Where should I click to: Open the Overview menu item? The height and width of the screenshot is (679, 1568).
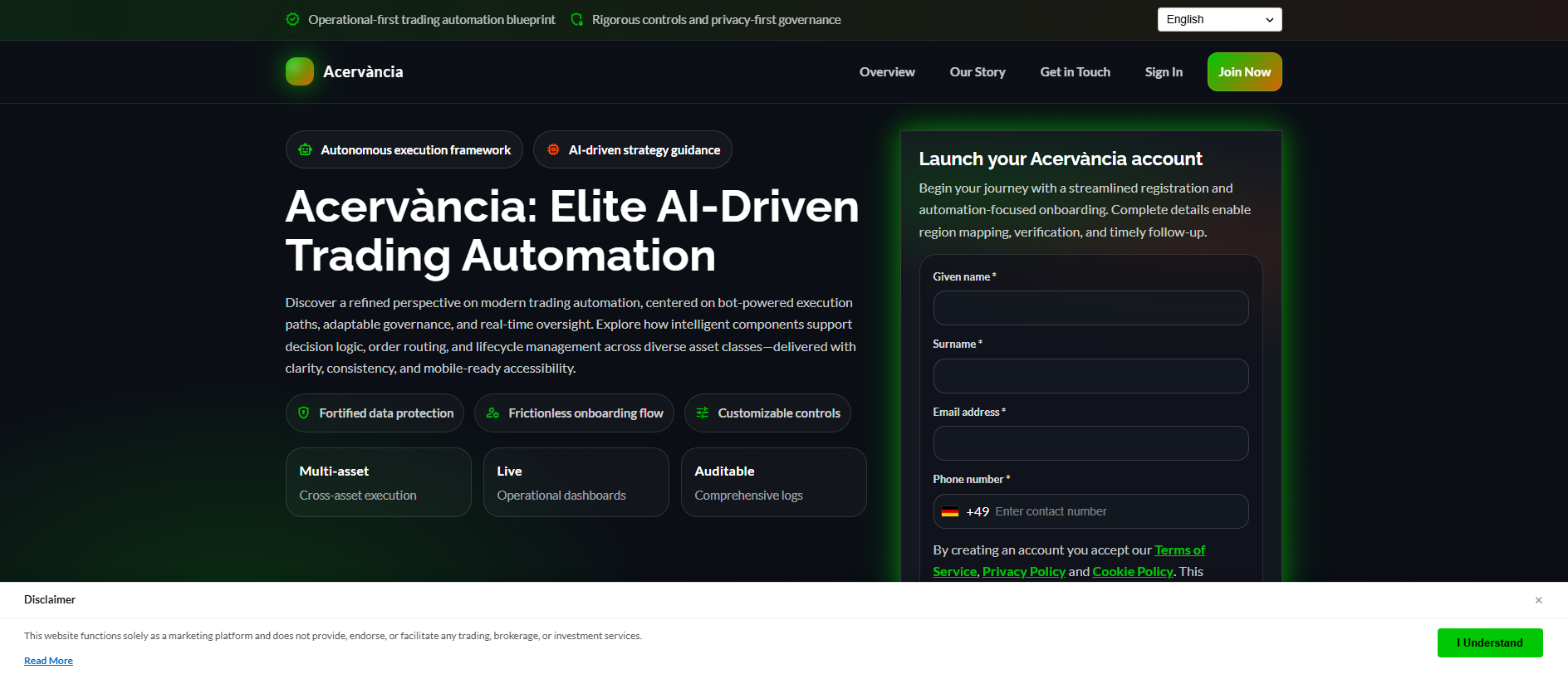click(x=887, y=72)
